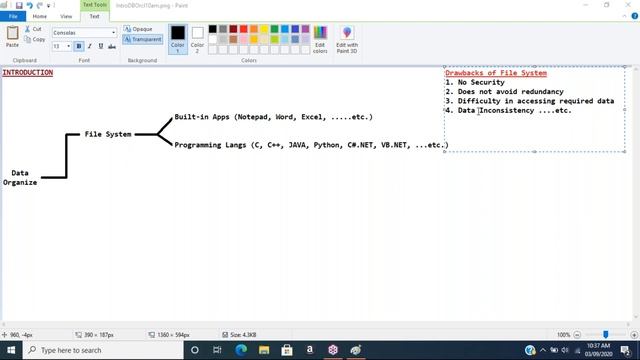This screenshot has height=360, width=640.
Task: Click the '1. No Security' line
Action: coord(475,82)
